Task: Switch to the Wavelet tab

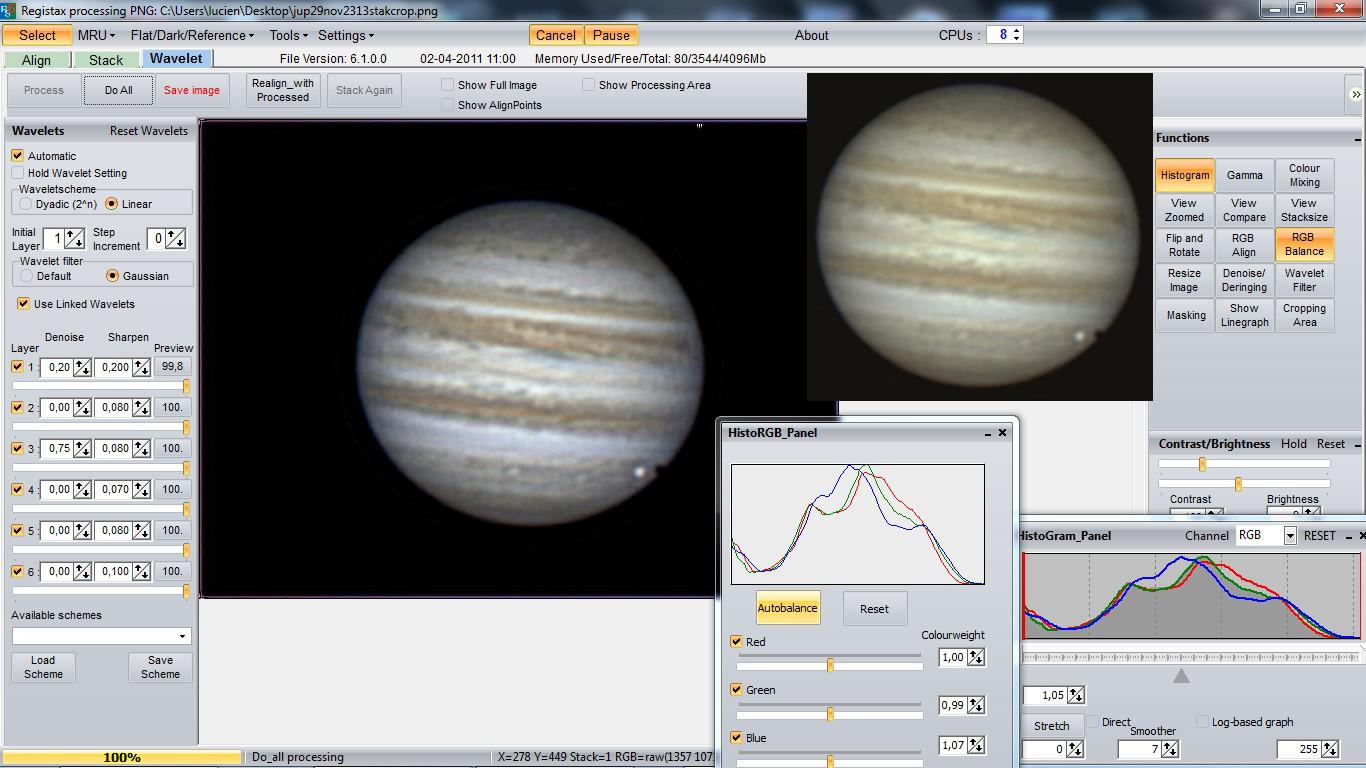Action: [176, 59]
